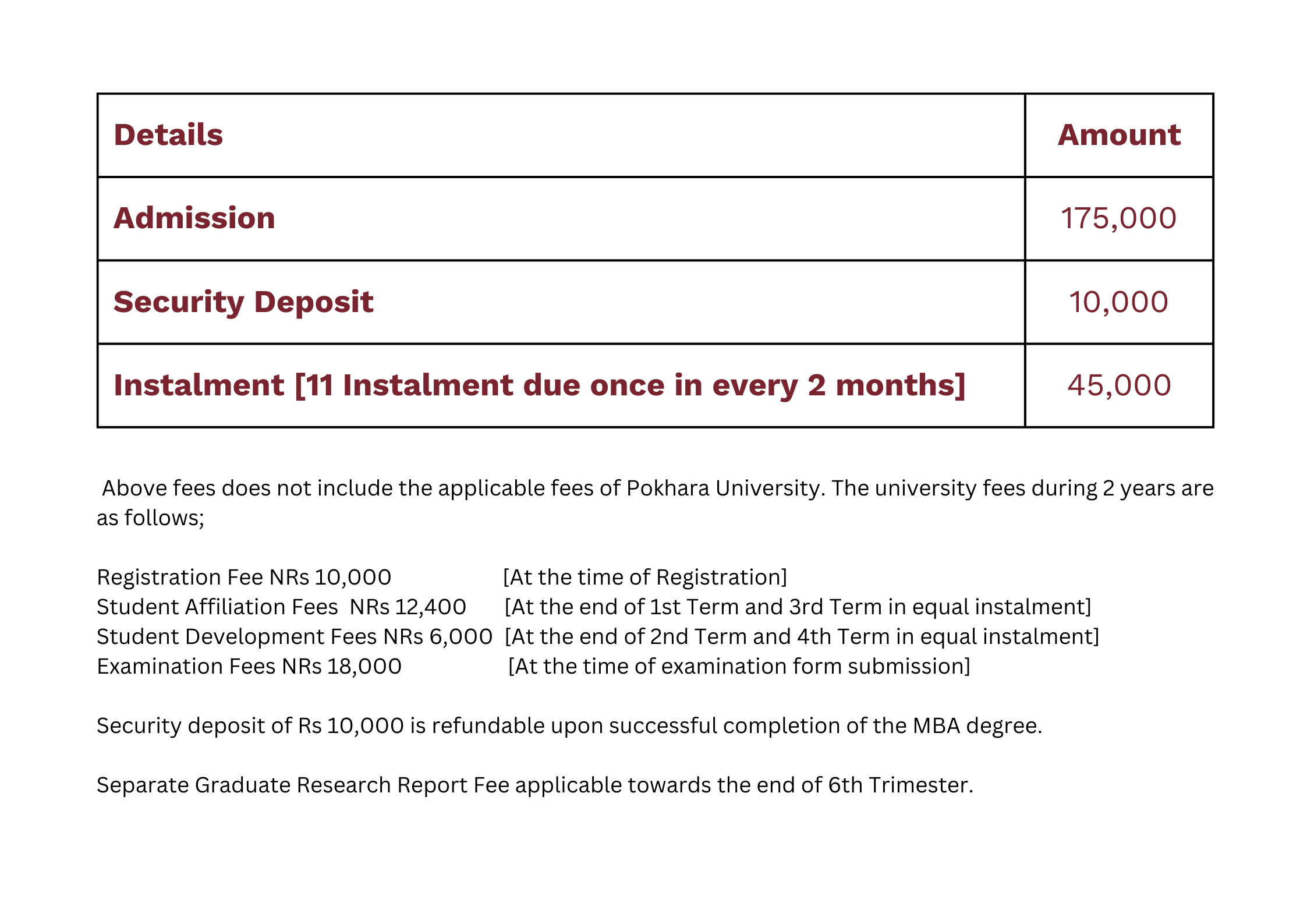Click the Graduate Research Report Fee sentence
1307x924 pixels.
535,785
